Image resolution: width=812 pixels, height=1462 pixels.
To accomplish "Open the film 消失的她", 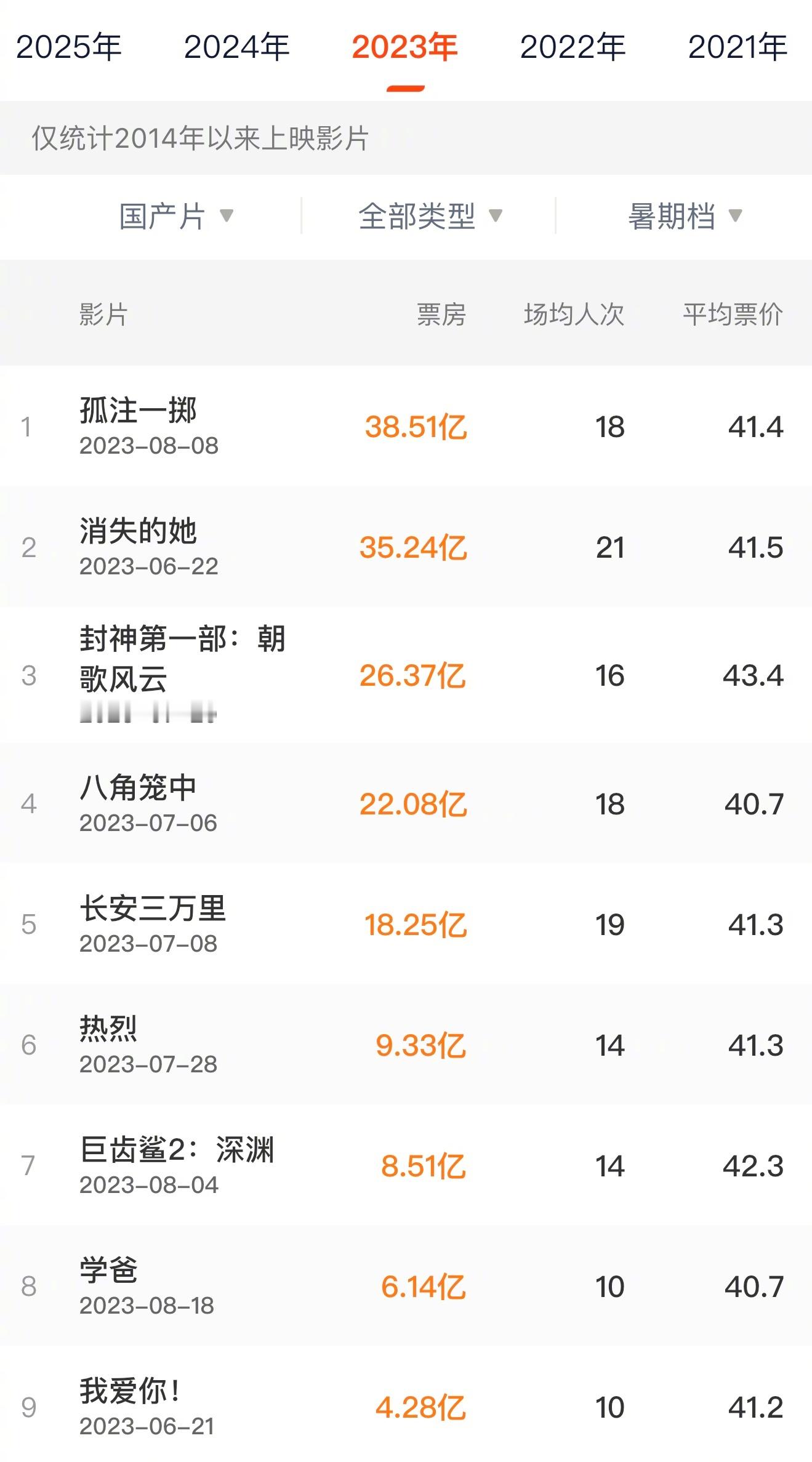I will (406, 547).
